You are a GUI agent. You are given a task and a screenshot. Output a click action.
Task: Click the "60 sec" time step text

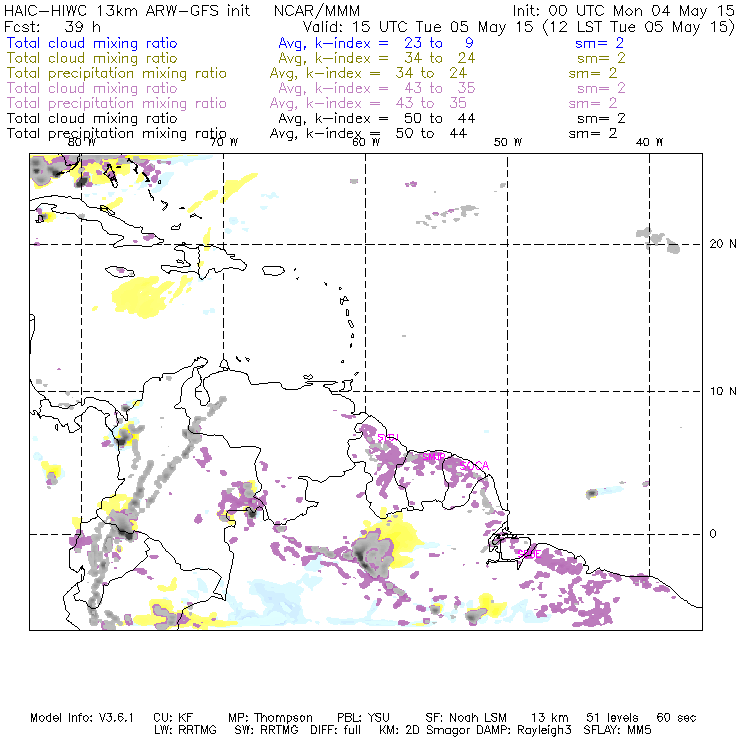pos(676,718)
